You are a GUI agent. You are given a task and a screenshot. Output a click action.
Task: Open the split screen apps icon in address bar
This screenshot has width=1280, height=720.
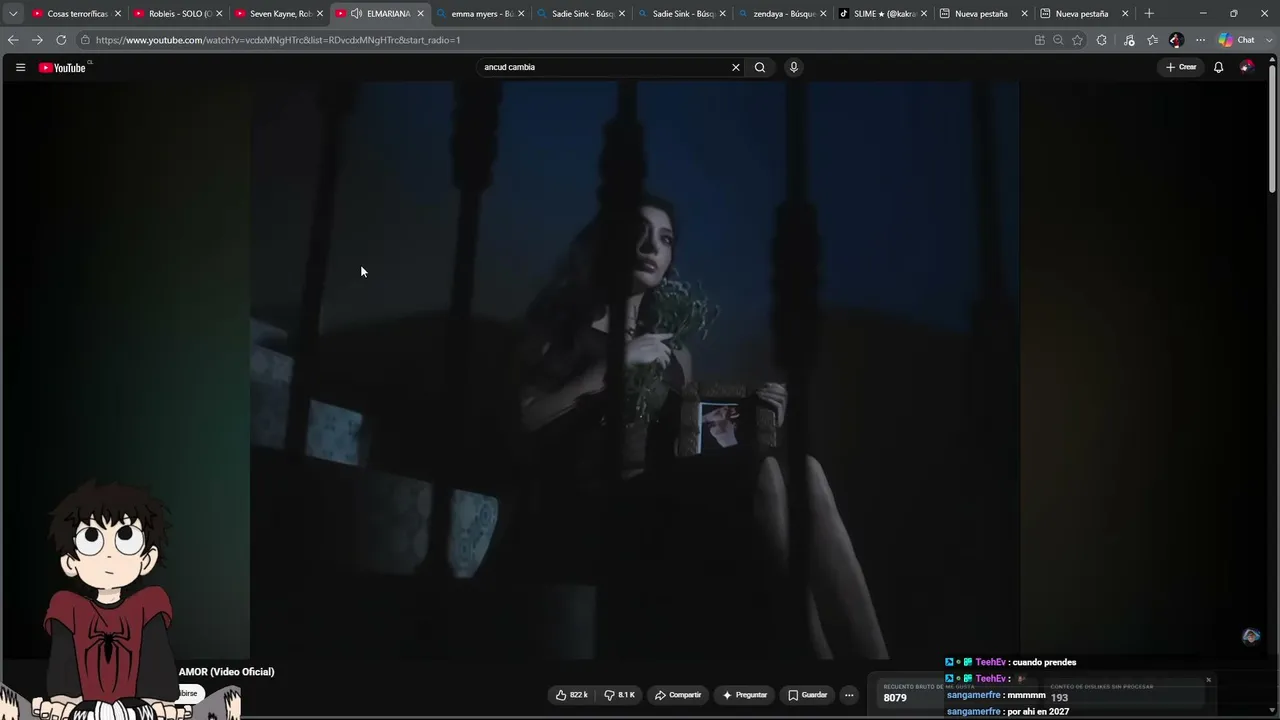click(x=1040, y=40)
